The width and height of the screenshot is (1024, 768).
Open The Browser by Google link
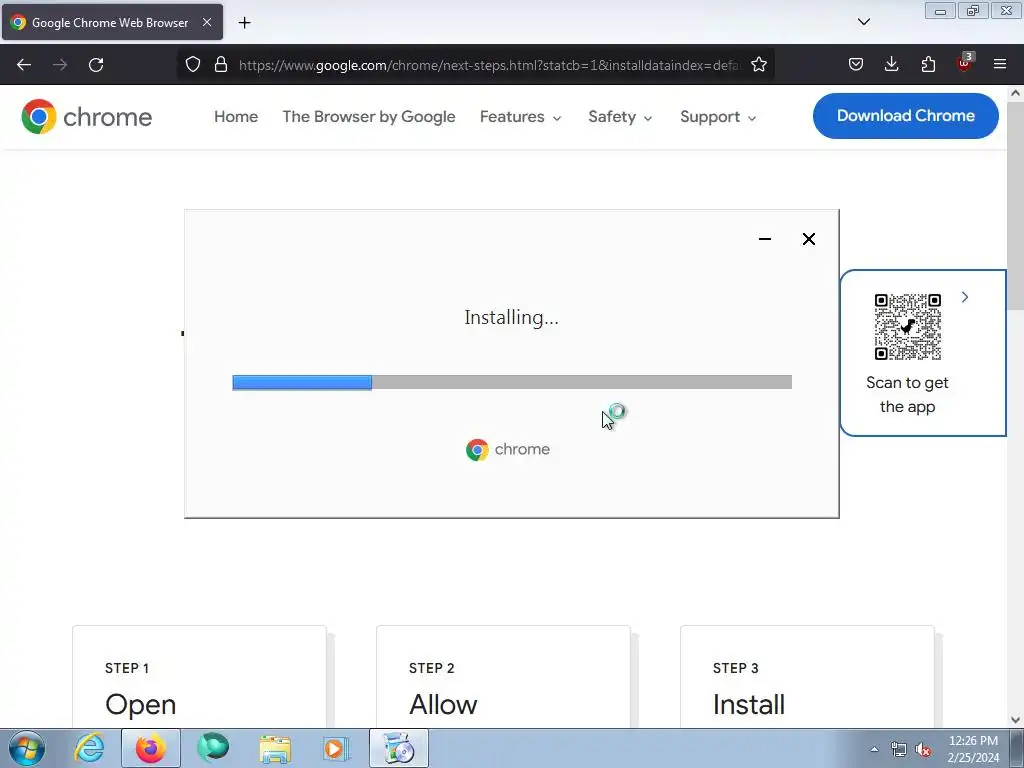tap(369, 117)
